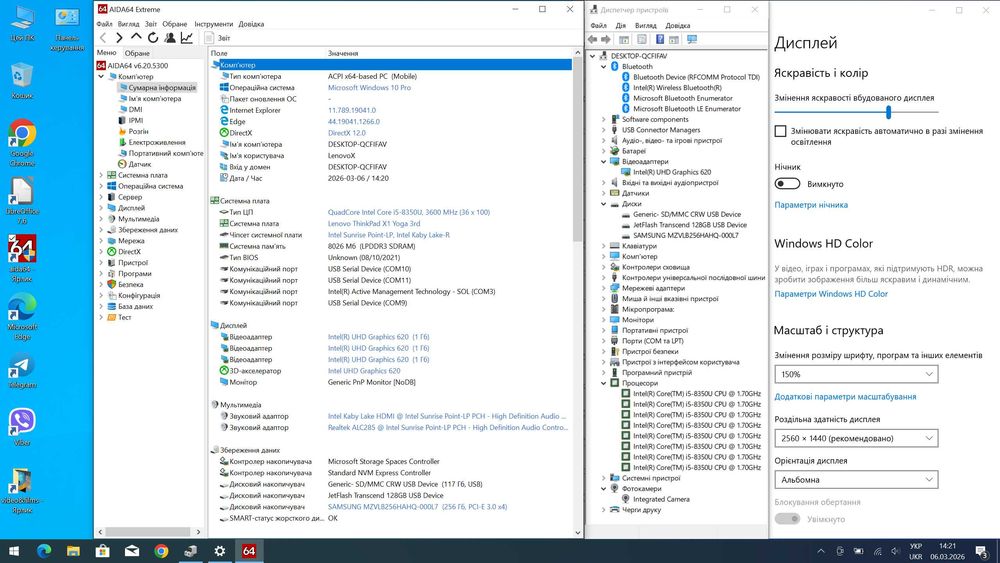The height and width of the screenshot is (563, 1000).
Task: Select Розгін item in AIDA64 tree
Action: [x=138, y=131]
